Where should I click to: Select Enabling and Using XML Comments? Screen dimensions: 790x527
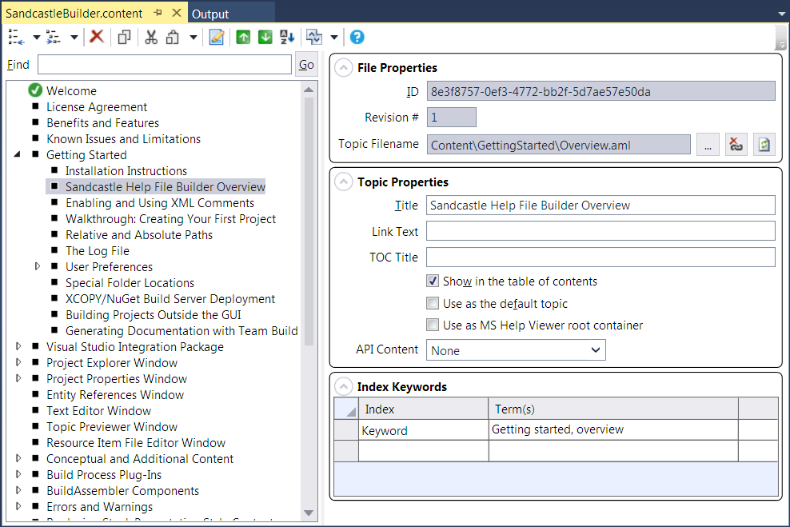(160, 203)
